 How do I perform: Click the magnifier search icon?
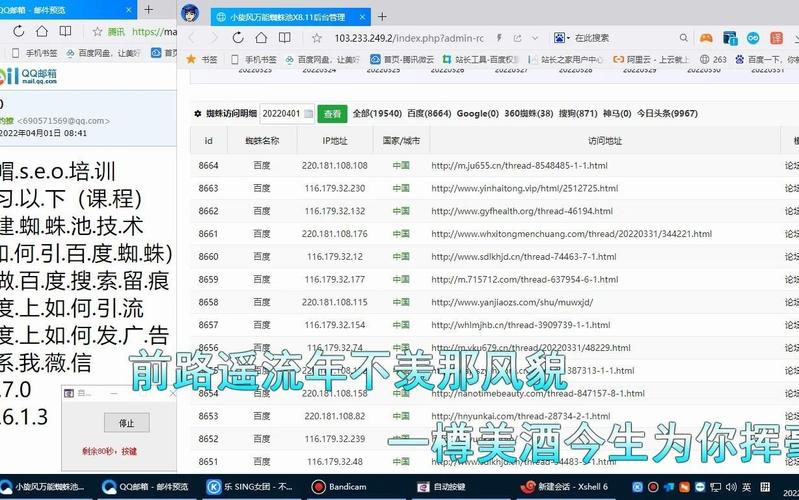pos(683,38)
